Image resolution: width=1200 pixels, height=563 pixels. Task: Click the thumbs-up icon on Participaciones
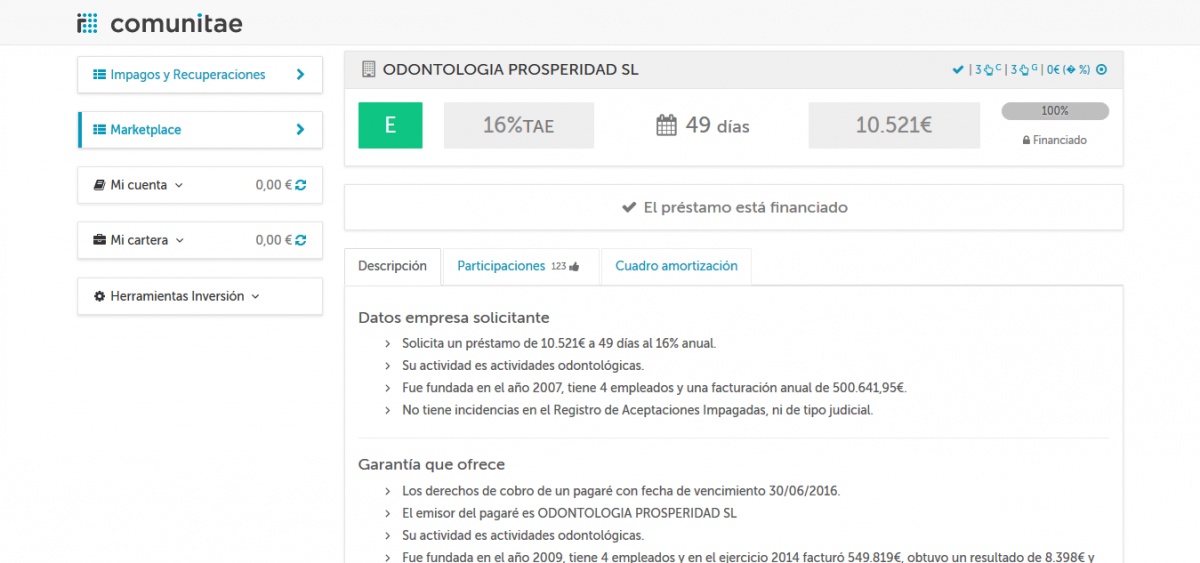(x=574, y=267)
